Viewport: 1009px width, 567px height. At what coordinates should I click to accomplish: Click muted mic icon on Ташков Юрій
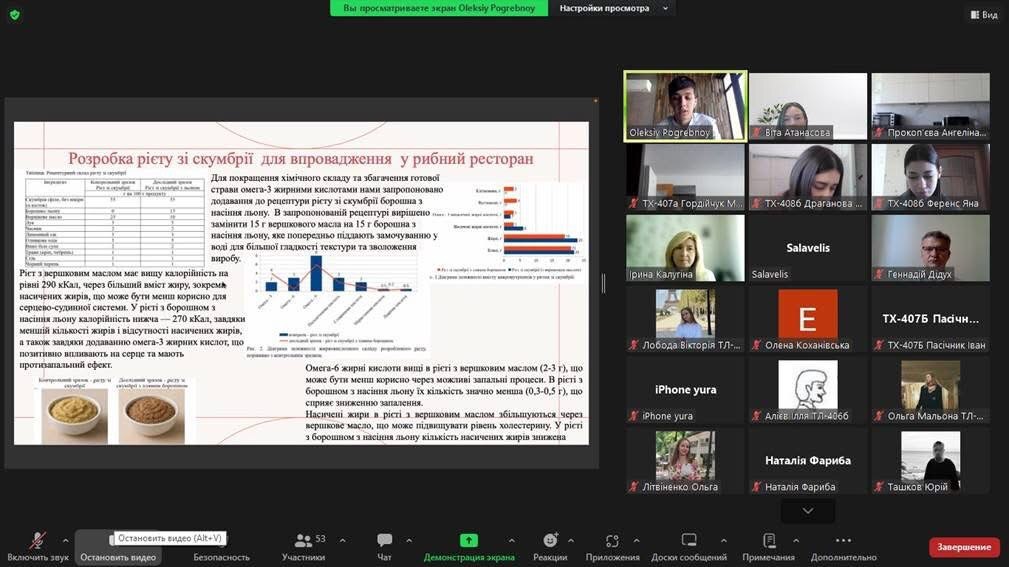click(x=879, y=487)
